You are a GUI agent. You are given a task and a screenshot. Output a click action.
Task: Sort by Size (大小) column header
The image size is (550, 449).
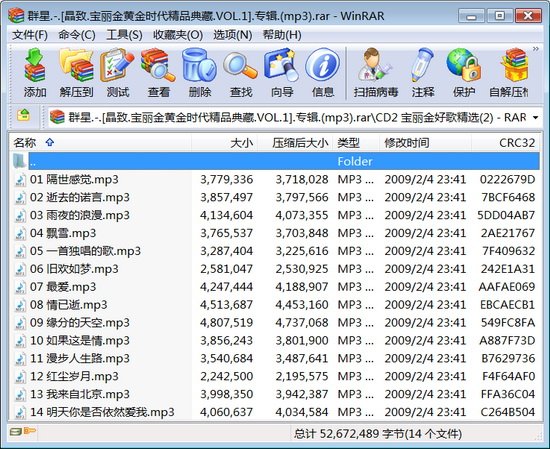[224, 143]
